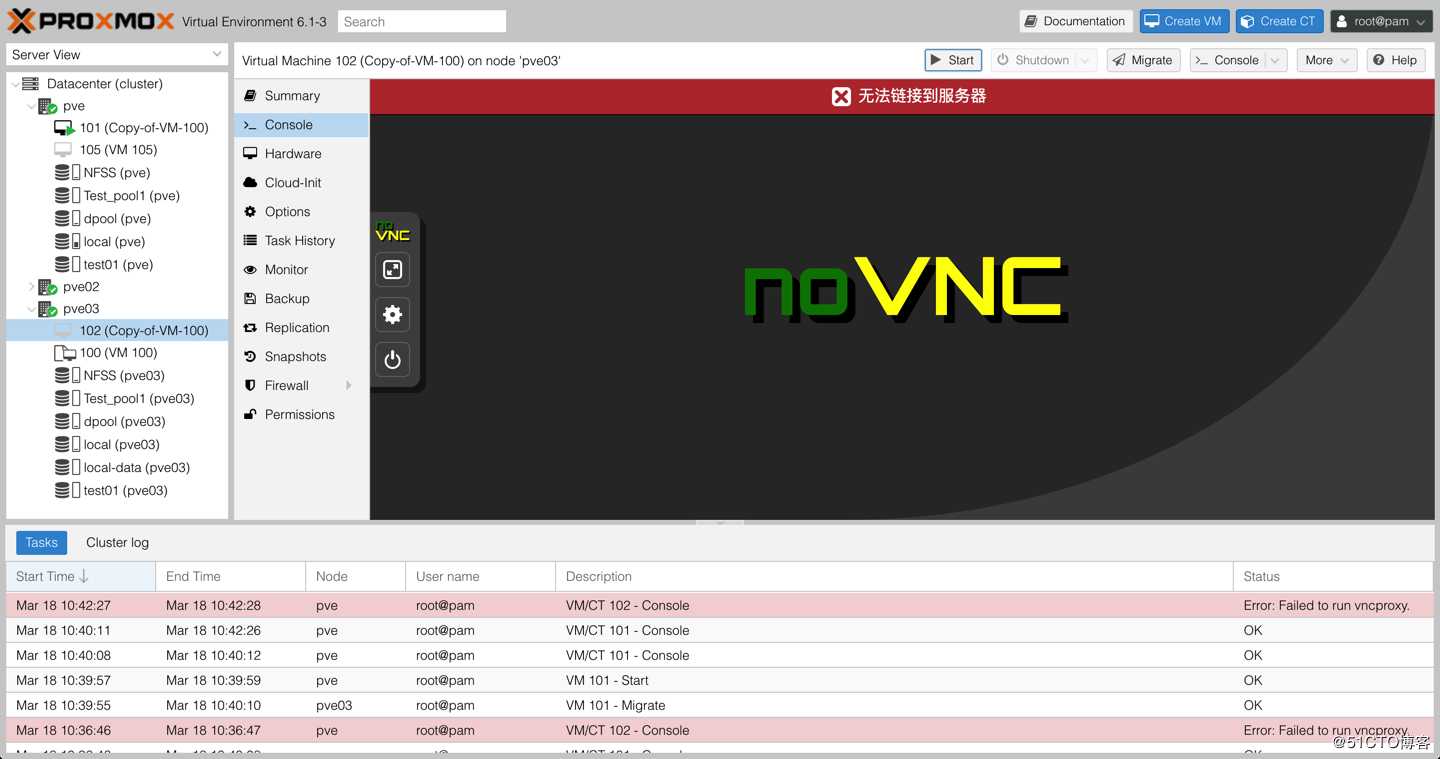Screen dimensions: 1440x759
Task: Expand the Firewall submenu arrow
Action: pyautogui.click(x=348, y=386)
